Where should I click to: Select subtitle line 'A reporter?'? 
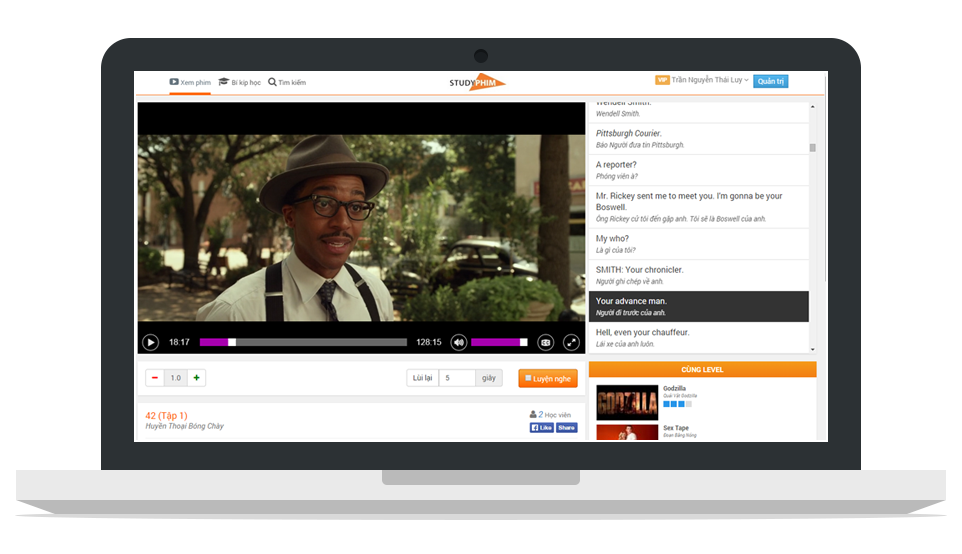point(699,170)
